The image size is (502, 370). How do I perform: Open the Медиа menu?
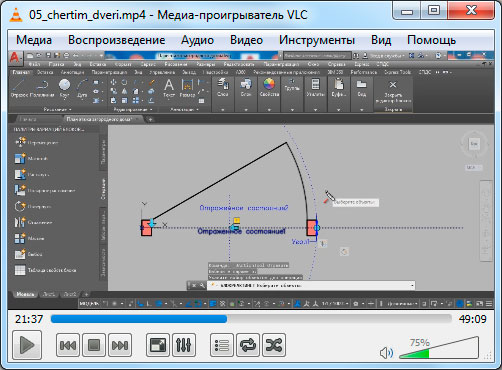point(34,40)
